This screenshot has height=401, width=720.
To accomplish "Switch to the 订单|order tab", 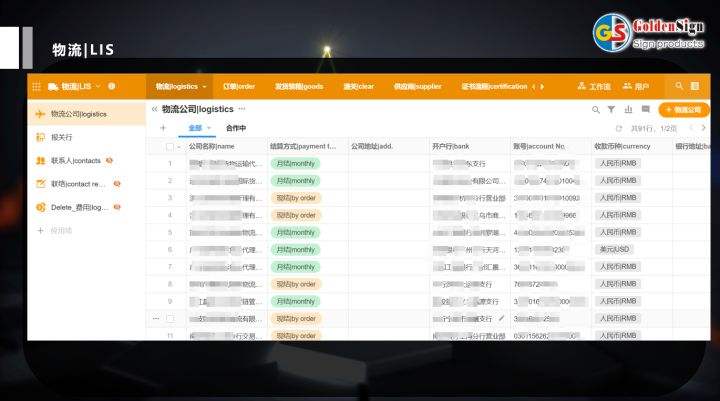I will [238, 87].
